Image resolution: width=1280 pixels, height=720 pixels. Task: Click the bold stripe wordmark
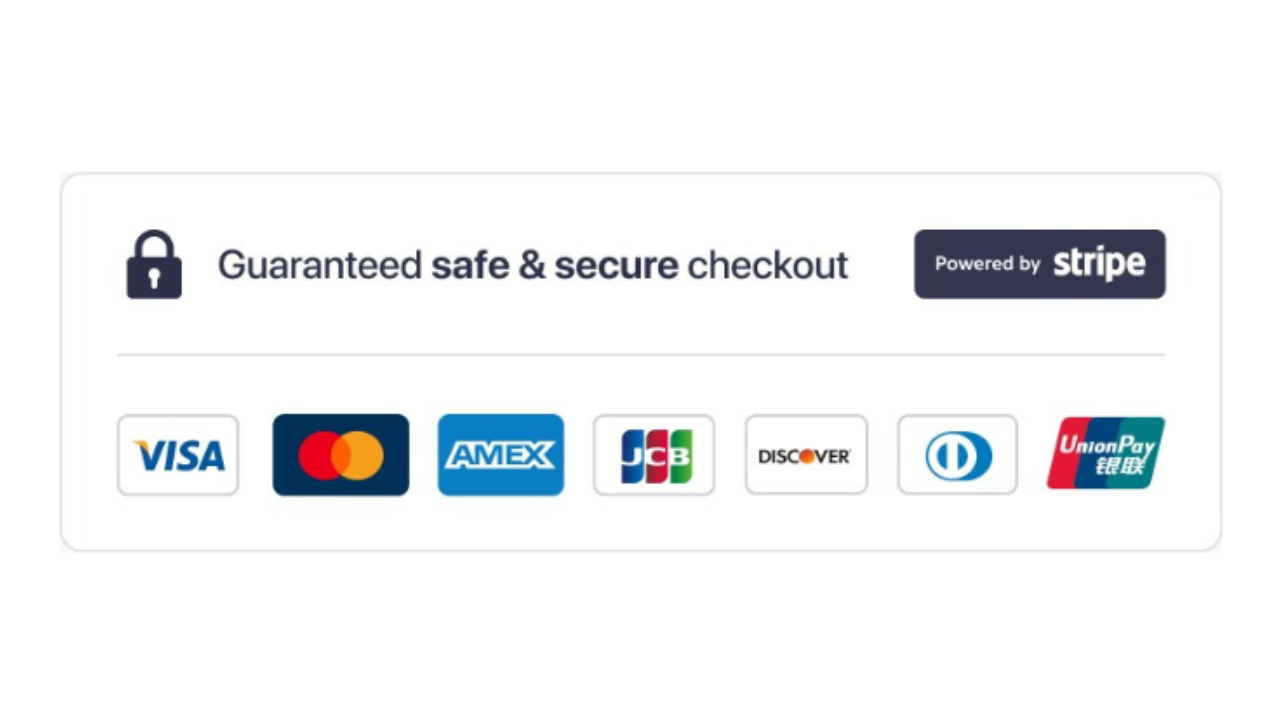point(1099,264)
